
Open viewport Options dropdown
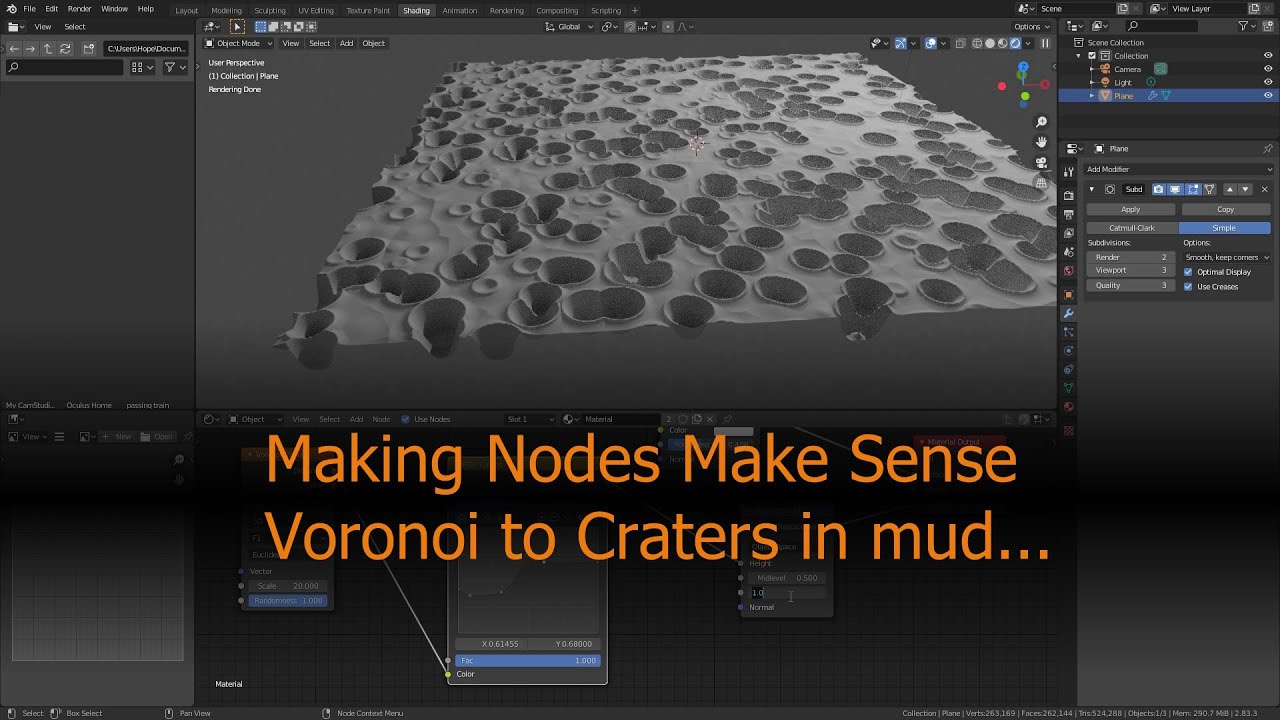[1031, 26]
